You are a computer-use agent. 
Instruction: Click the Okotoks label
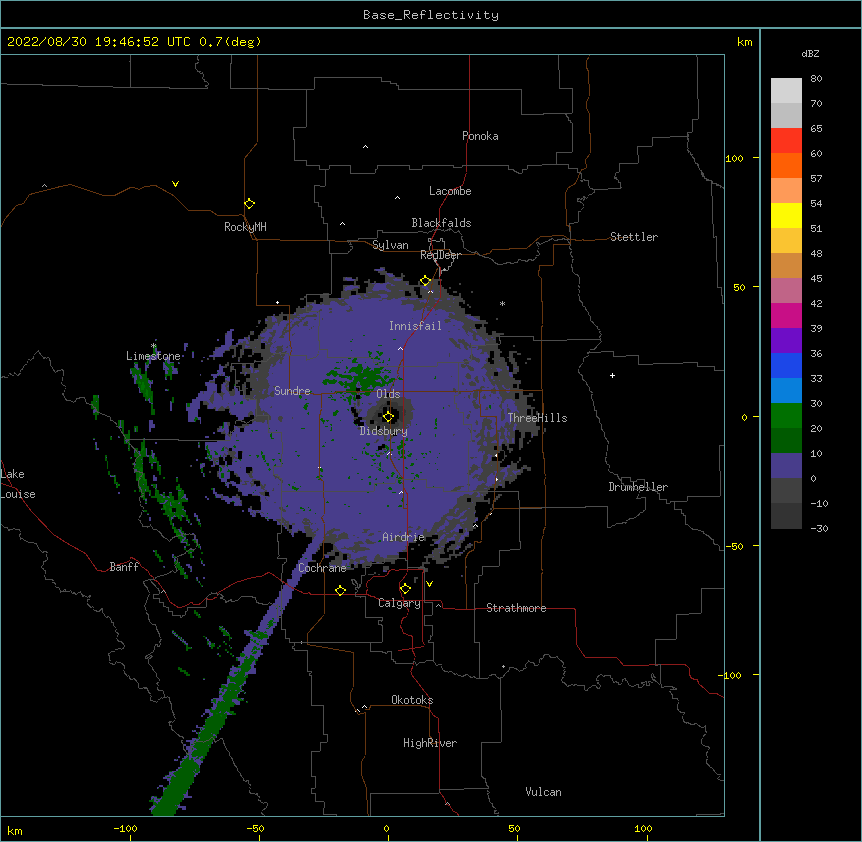tap(412, 700)
